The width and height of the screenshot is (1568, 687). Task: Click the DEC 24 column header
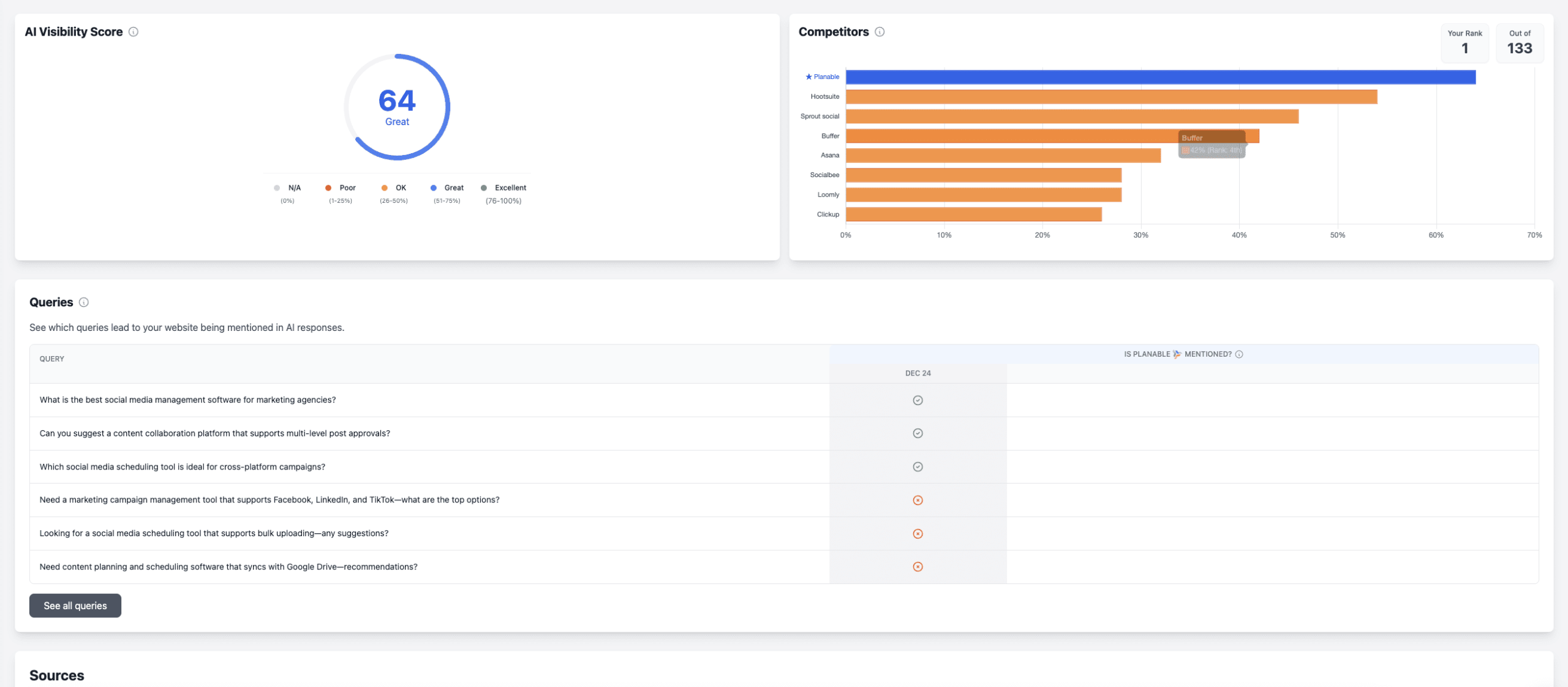(918, 373)
